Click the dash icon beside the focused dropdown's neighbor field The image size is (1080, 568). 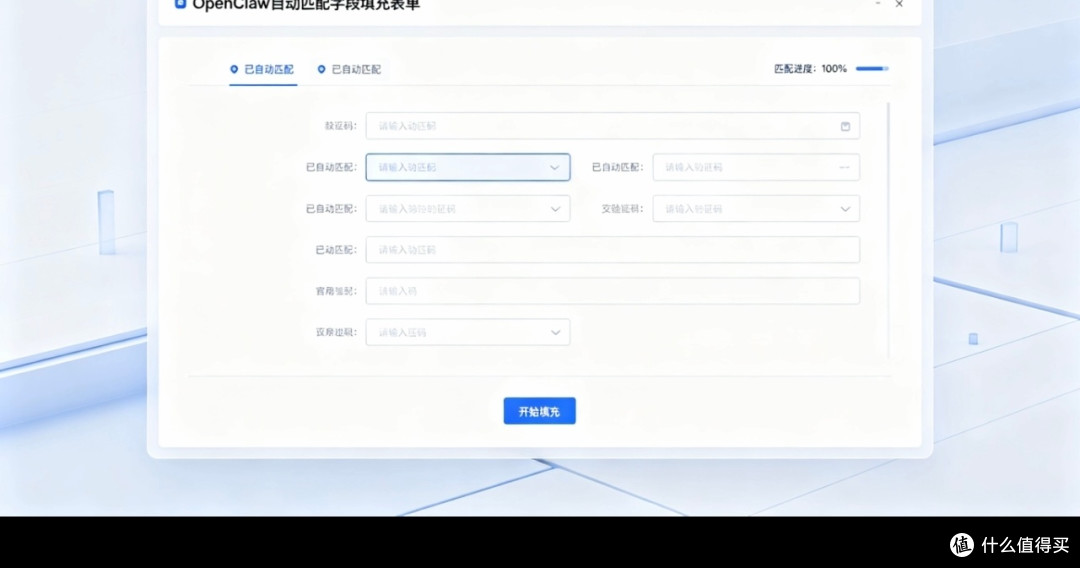point(844,167)
